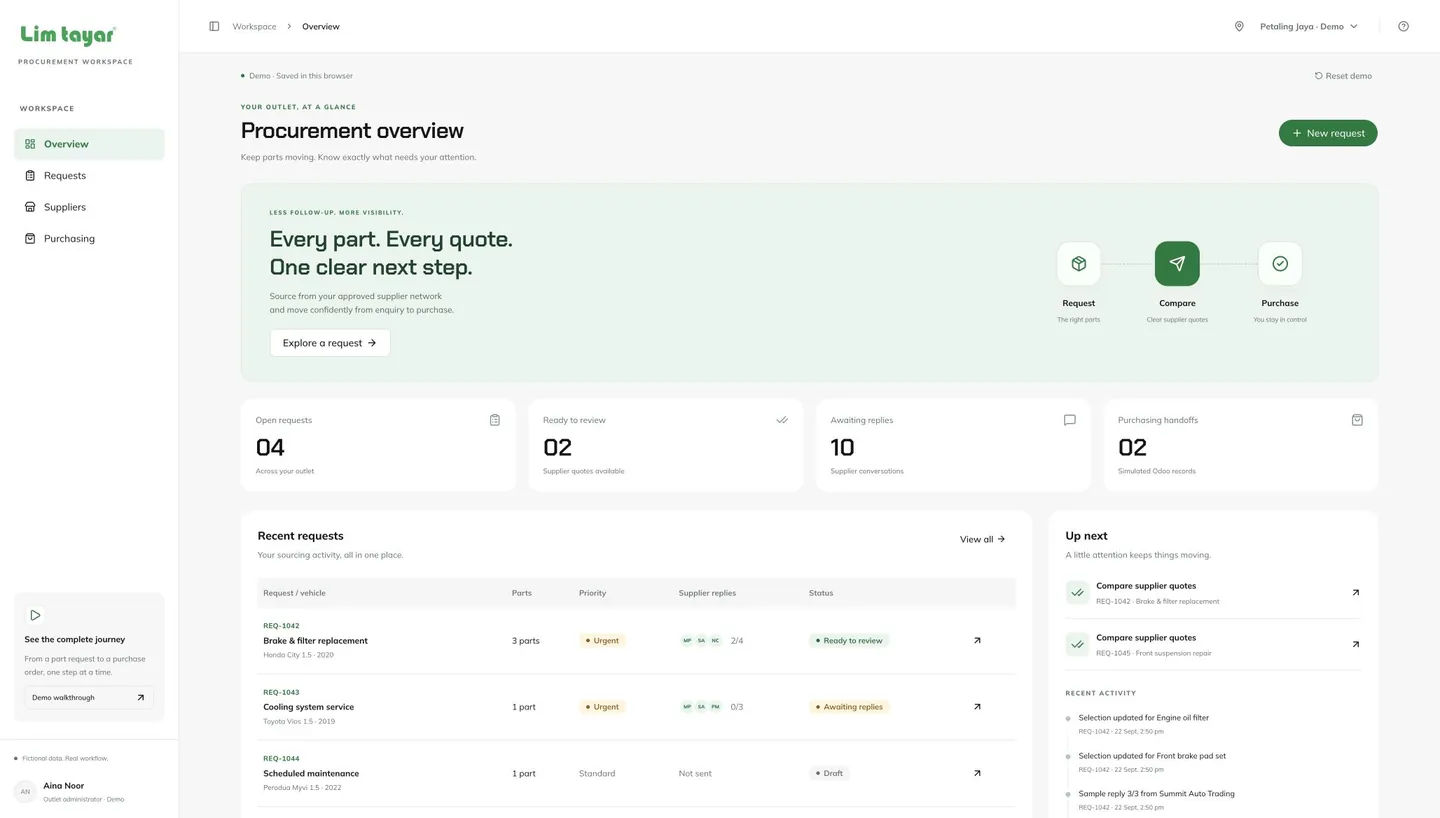Click the MP supplier badge in REQ-1043 row
This screenshot has width=1440, height=818.
[x=687, y=707]
